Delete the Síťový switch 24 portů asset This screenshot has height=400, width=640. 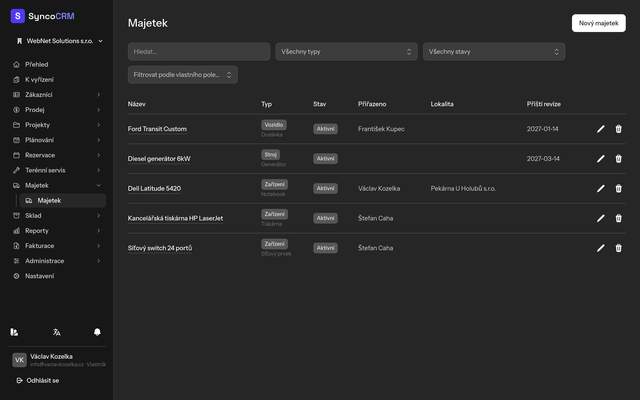pyautogui.click(x=618, y=248)
